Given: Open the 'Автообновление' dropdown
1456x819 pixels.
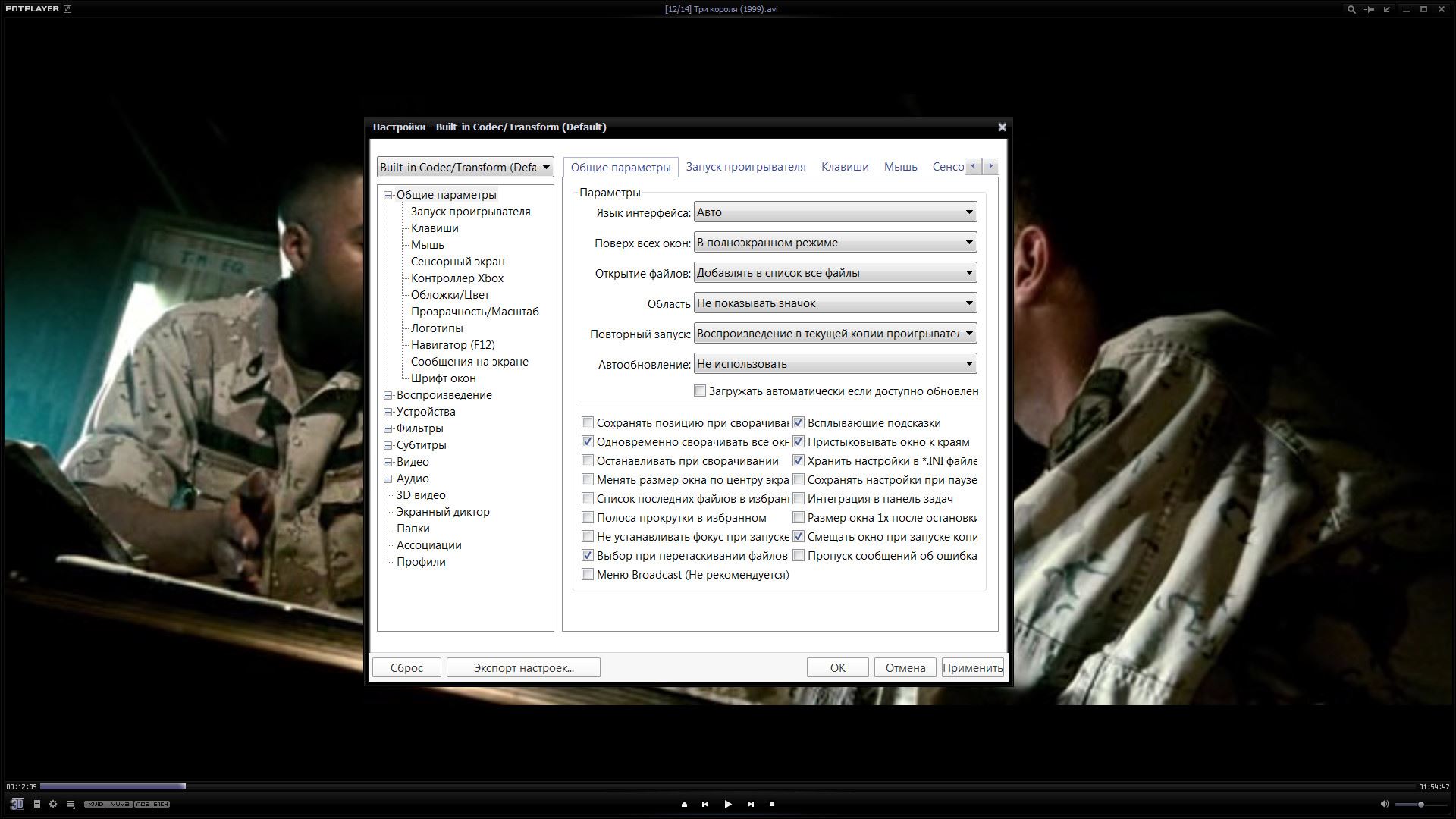Looking at the screenshot, I should 835,364.
